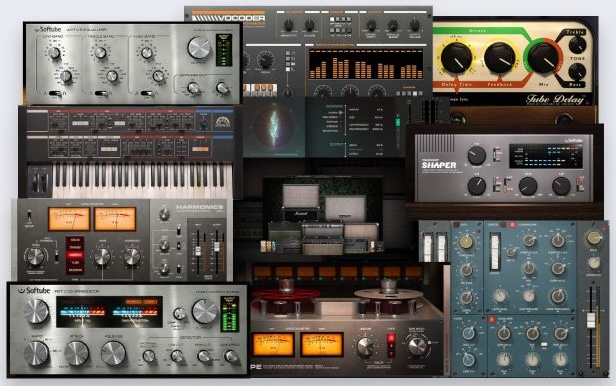
Task: Click the LED level display on Transient Shaper
Action: click(546, 155)
